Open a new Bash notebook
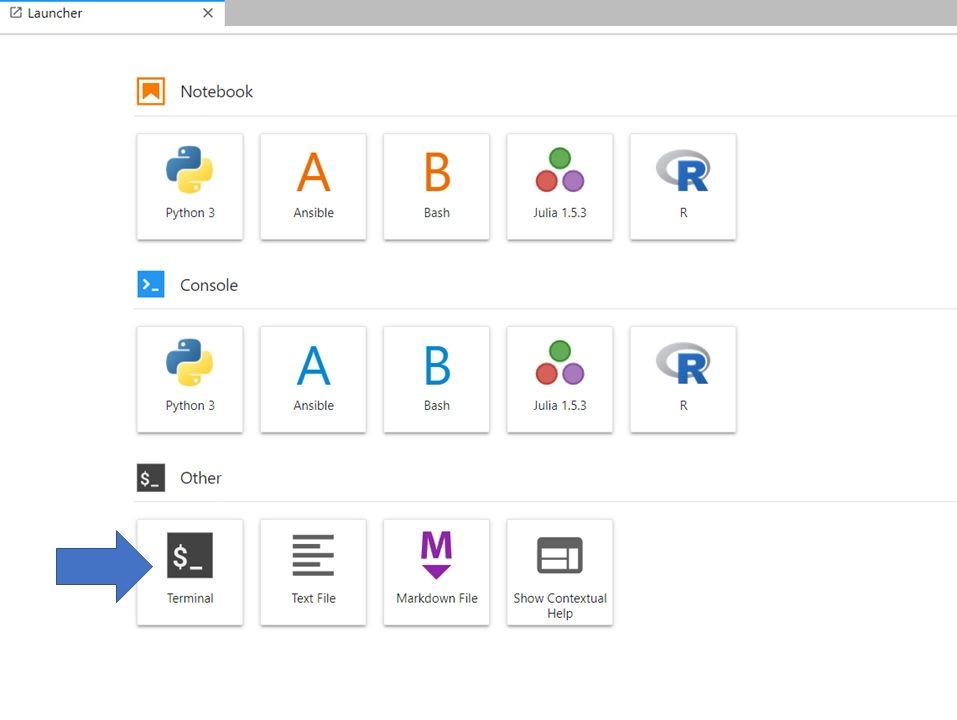957x720 pixels. (x=436, y=187)
